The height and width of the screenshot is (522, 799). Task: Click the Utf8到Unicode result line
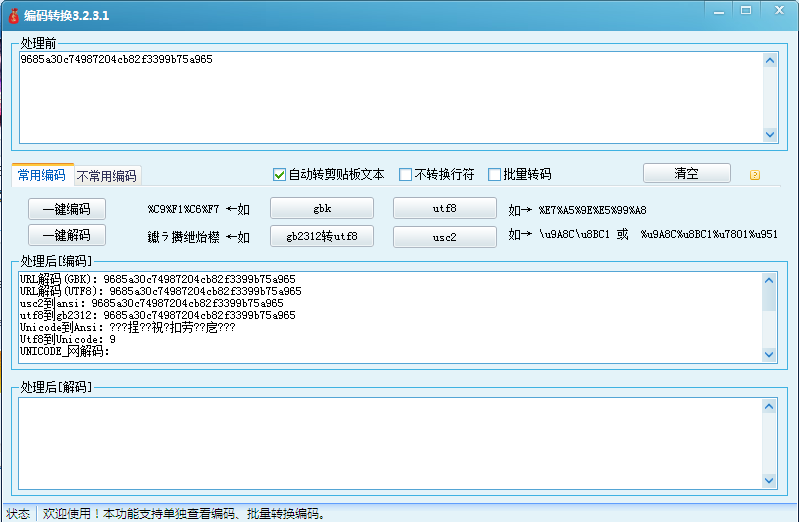68,339
